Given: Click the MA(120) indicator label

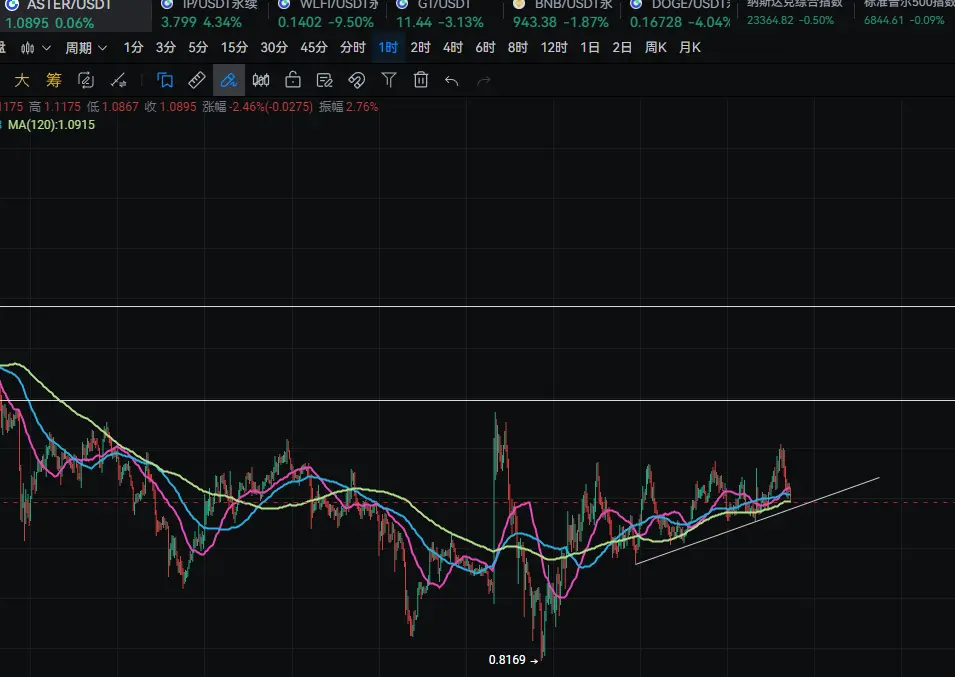Looking at the screenshot, I should 51,125.
